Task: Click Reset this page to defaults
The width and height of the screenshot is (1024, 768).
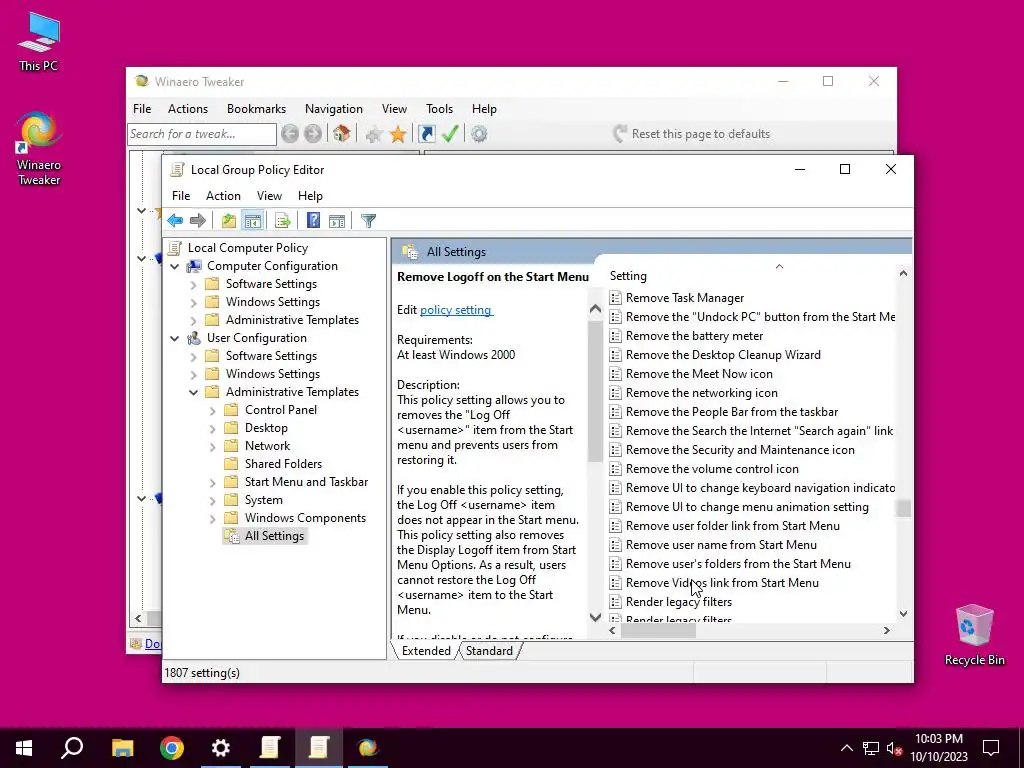Action: click(692, 134)
